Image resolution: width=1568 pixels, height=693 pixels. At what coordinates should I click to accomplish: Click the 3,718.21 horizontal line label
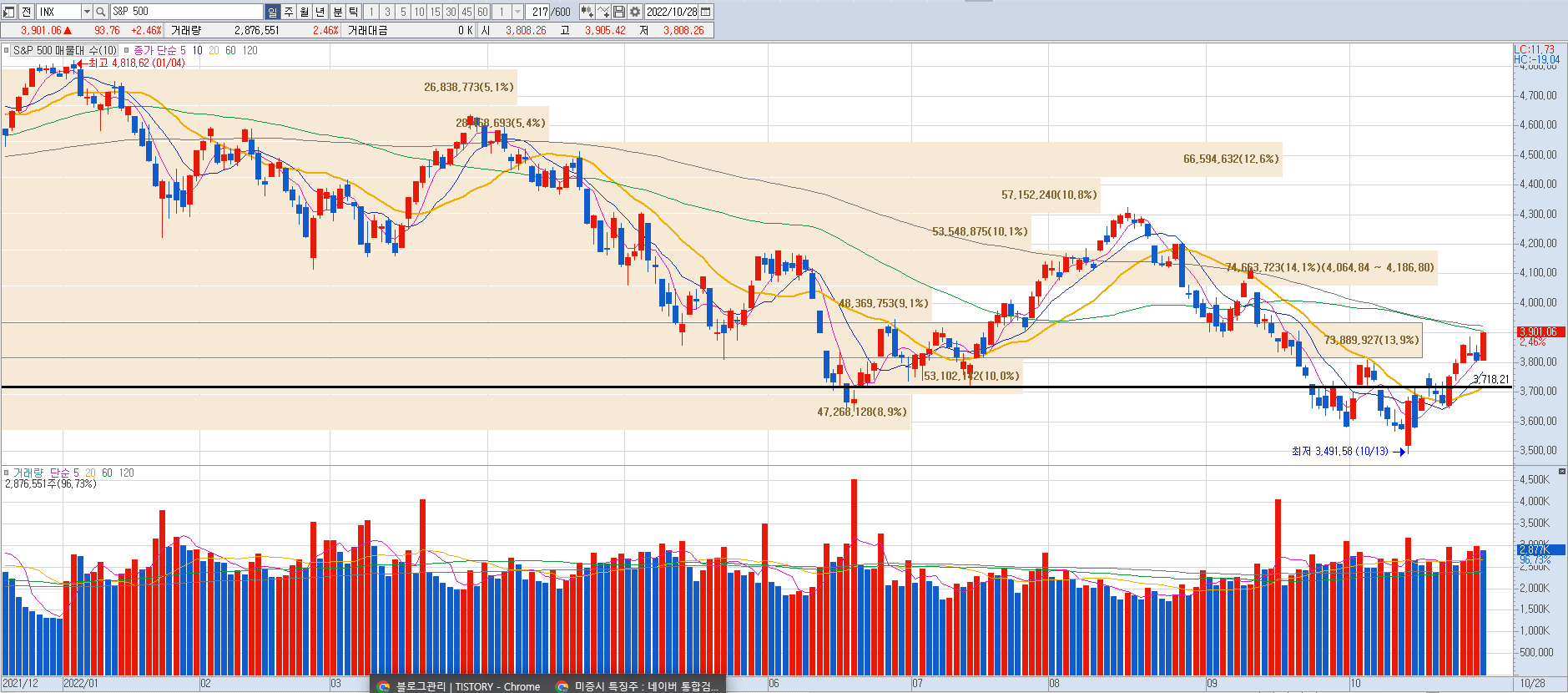[x=1491, y=379]
